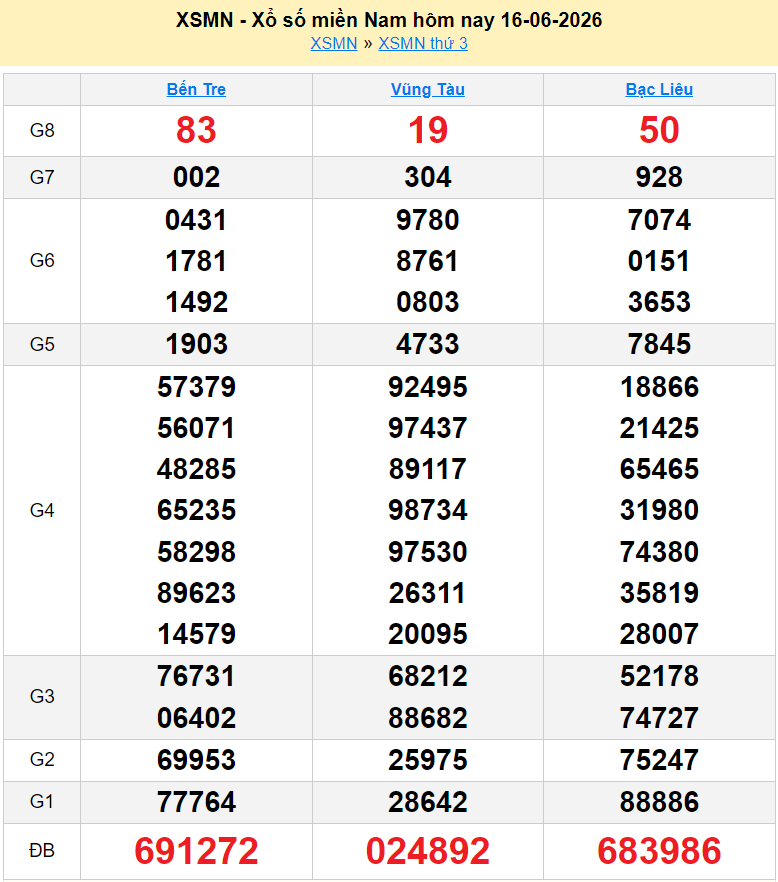Click G6 number 0151
The width and height of the screenshot is (778, 882).
pos(659,261)
